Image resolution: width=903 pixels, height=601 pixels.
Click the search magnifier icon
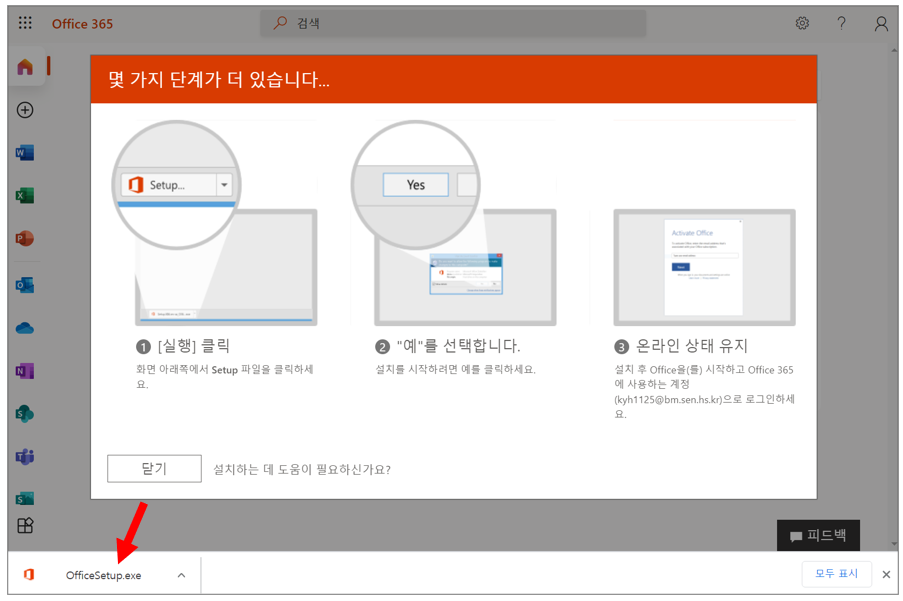coord(280,23)
